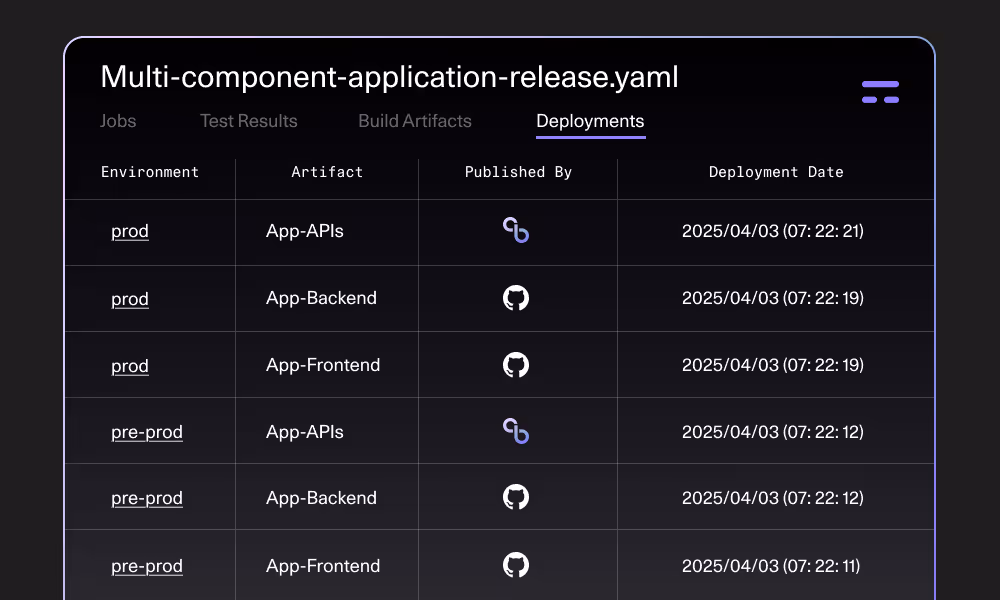Click the Multi-component-application-release.yaml title
Viewport: 1000px width, 600px height.
pyautogui.click(x=389, y=77)
